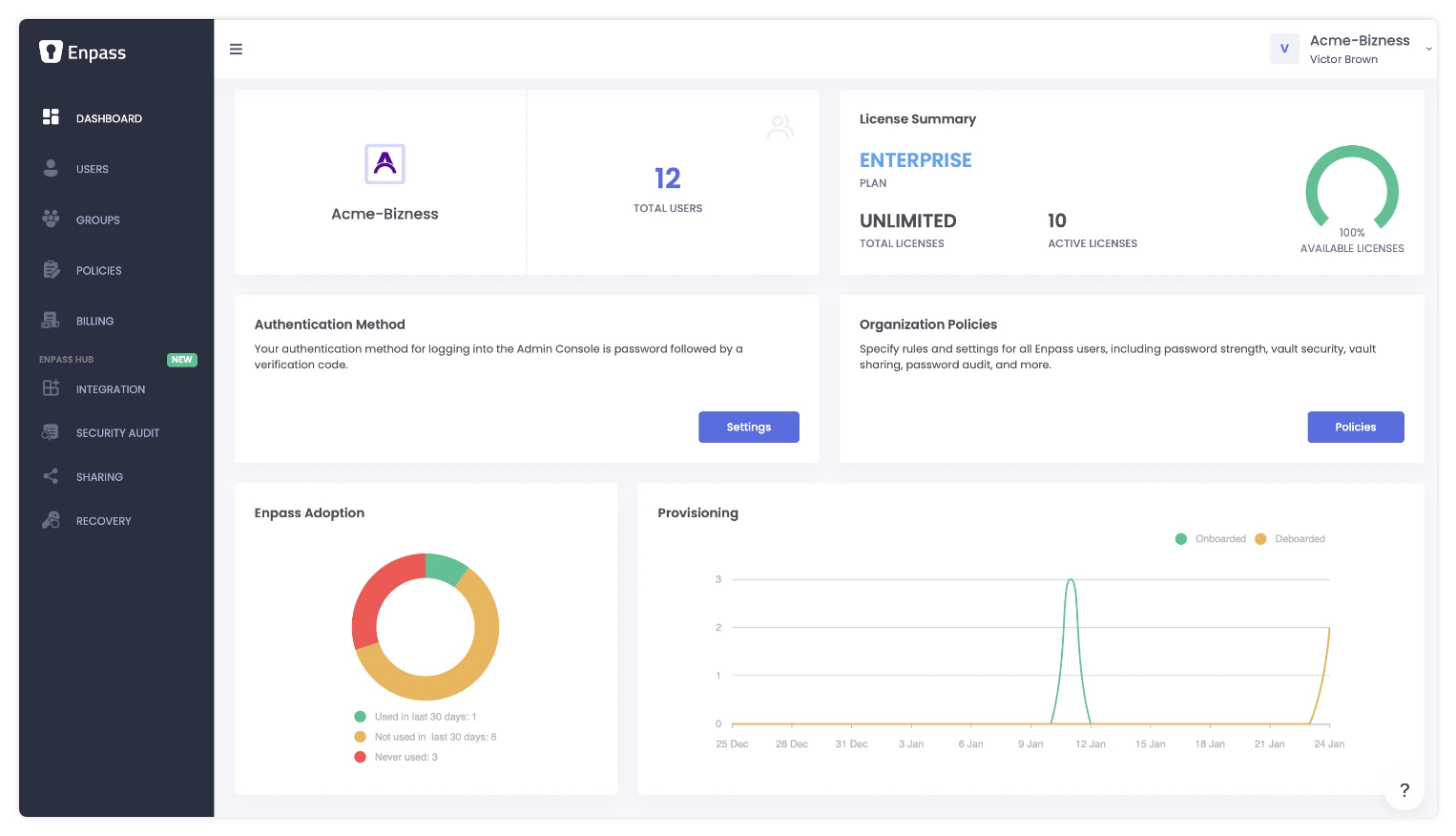
Task: Click the Settings button under Authentication Method
Action: [x=748, y=427]
